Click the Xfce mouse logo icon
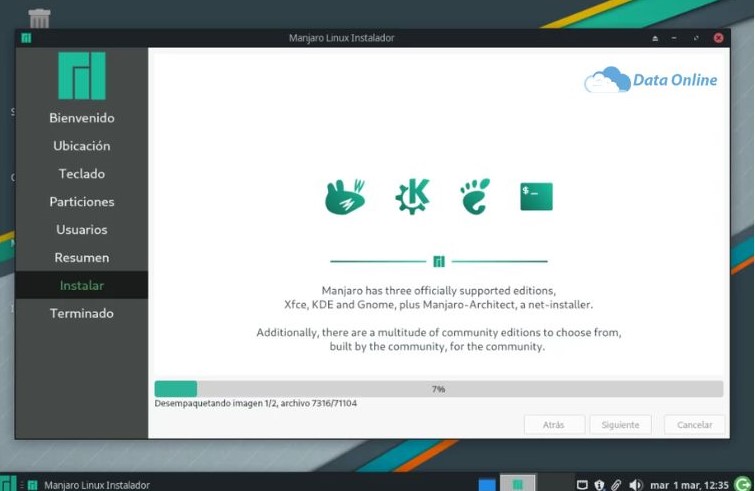Viewport: 755px width, 491px height. coord(345,196)
